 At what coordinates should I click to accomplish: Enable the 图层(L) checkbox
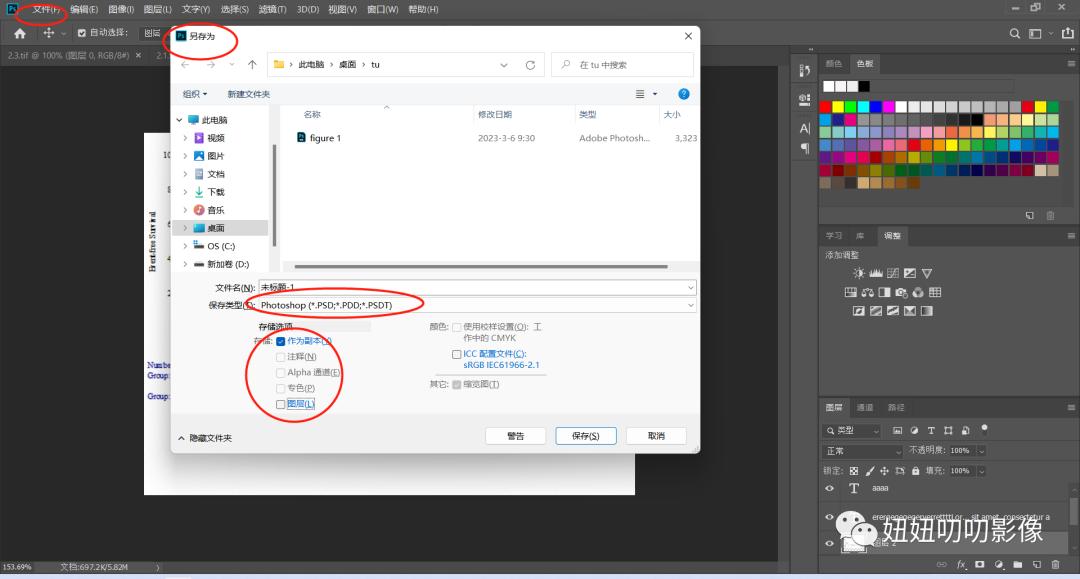(x=281, y=404)
